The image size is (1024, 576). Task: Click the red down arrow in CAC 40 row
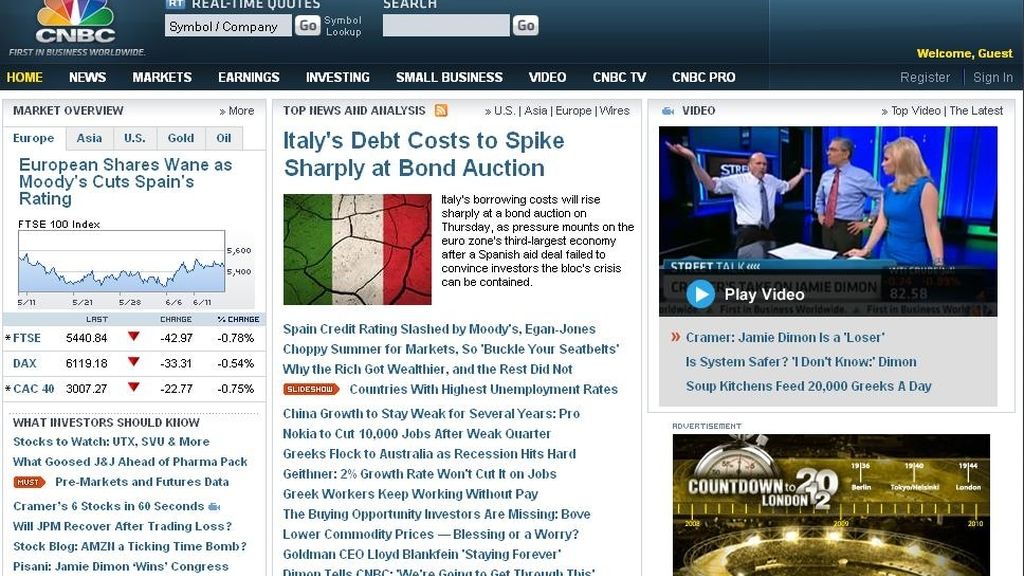coord(134,387)
